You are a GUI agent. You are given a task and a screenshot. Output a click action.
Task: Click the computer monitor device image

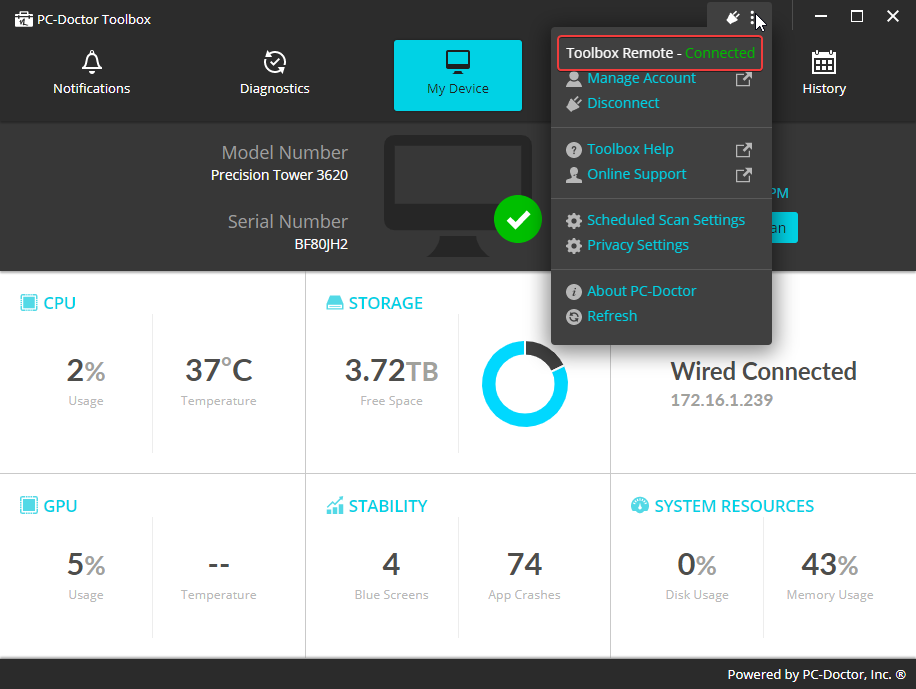pyautogui.click(x=458, y=196)
